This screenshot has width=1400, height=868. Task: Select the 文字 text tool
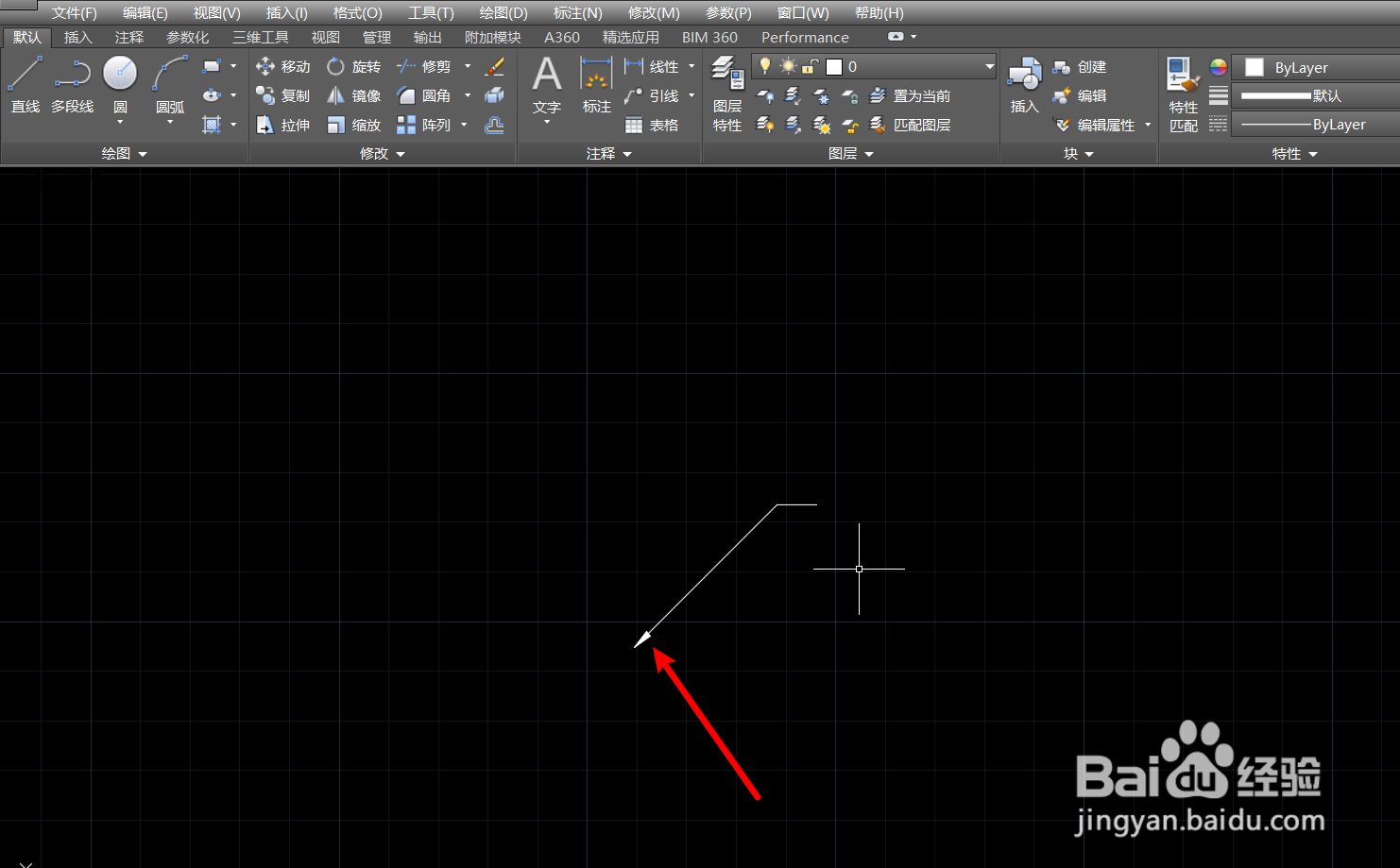pos(547,87)
